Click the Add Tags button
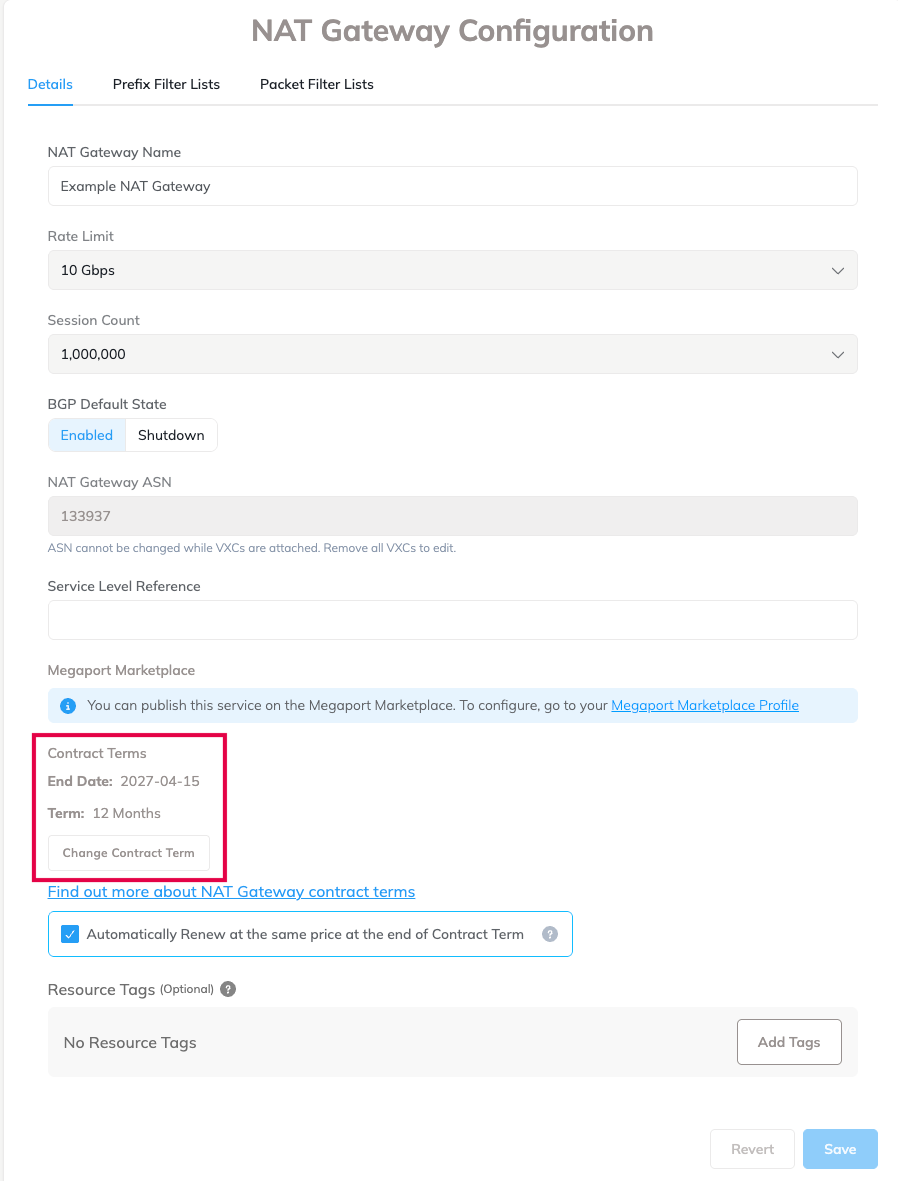Image resolution: width=898 pixels, height=1181 pixels. [789, 1042]
